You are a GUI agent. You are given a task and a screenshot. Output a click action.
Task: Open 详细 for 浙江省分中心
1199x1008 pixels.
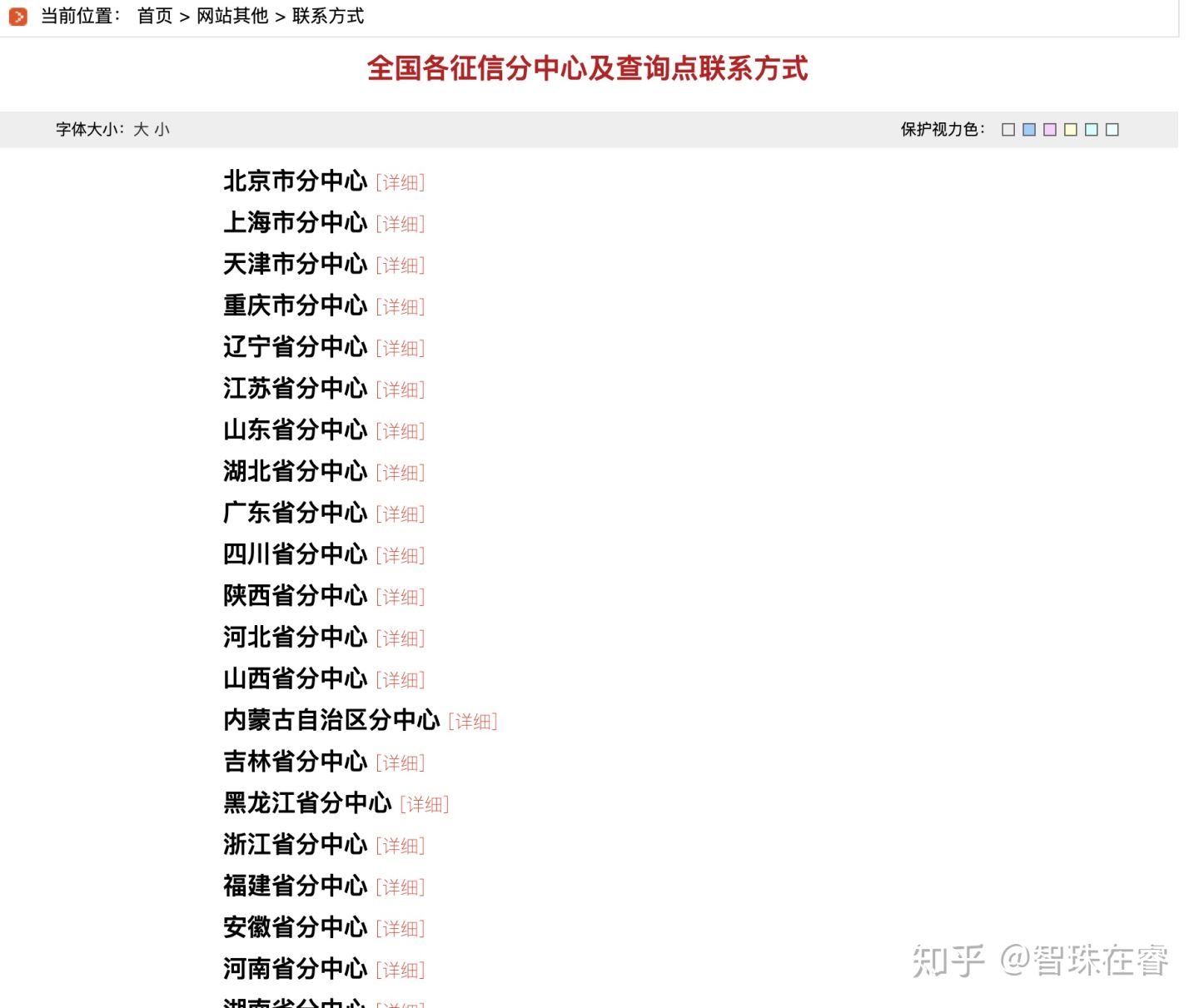pyautogui.click(x=400, y=846)
